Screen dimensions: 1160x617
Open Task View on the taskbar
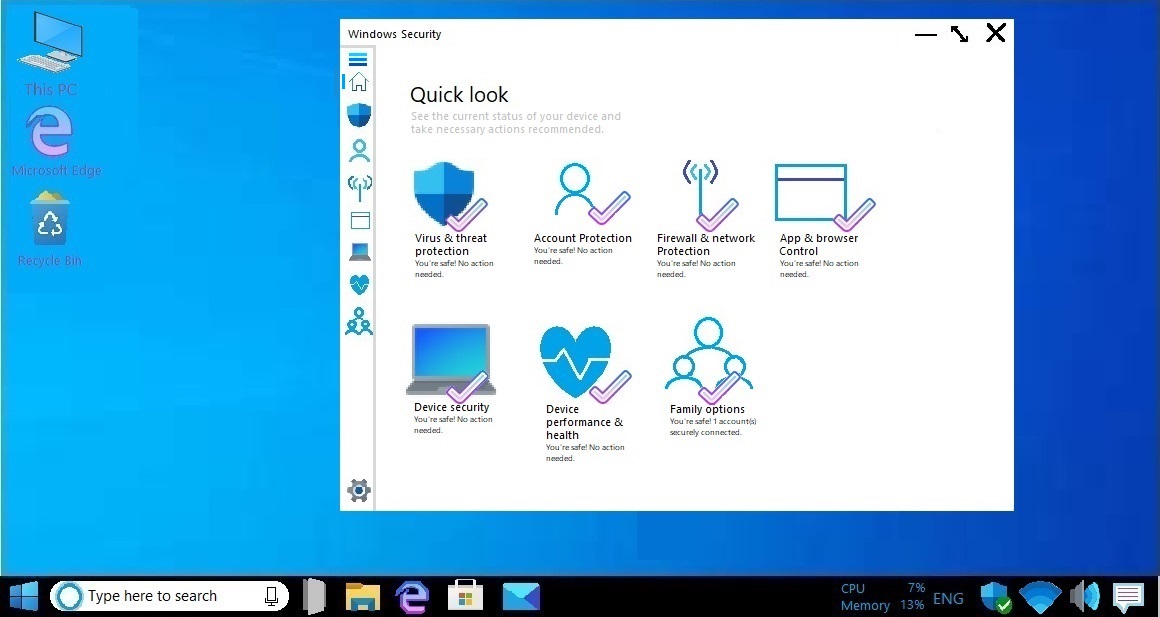[314, 596]
